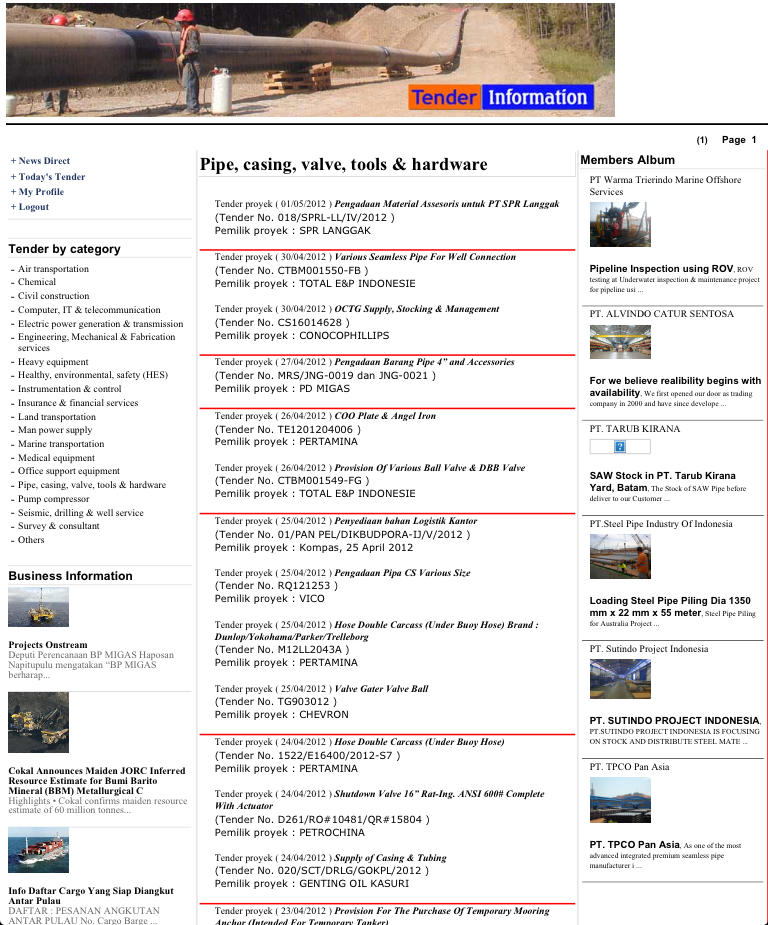The width and height of the screenshot is (768, 925).
Task: Click the broken PT. Tarub Kirana image
Action: (x=620, y=446)
